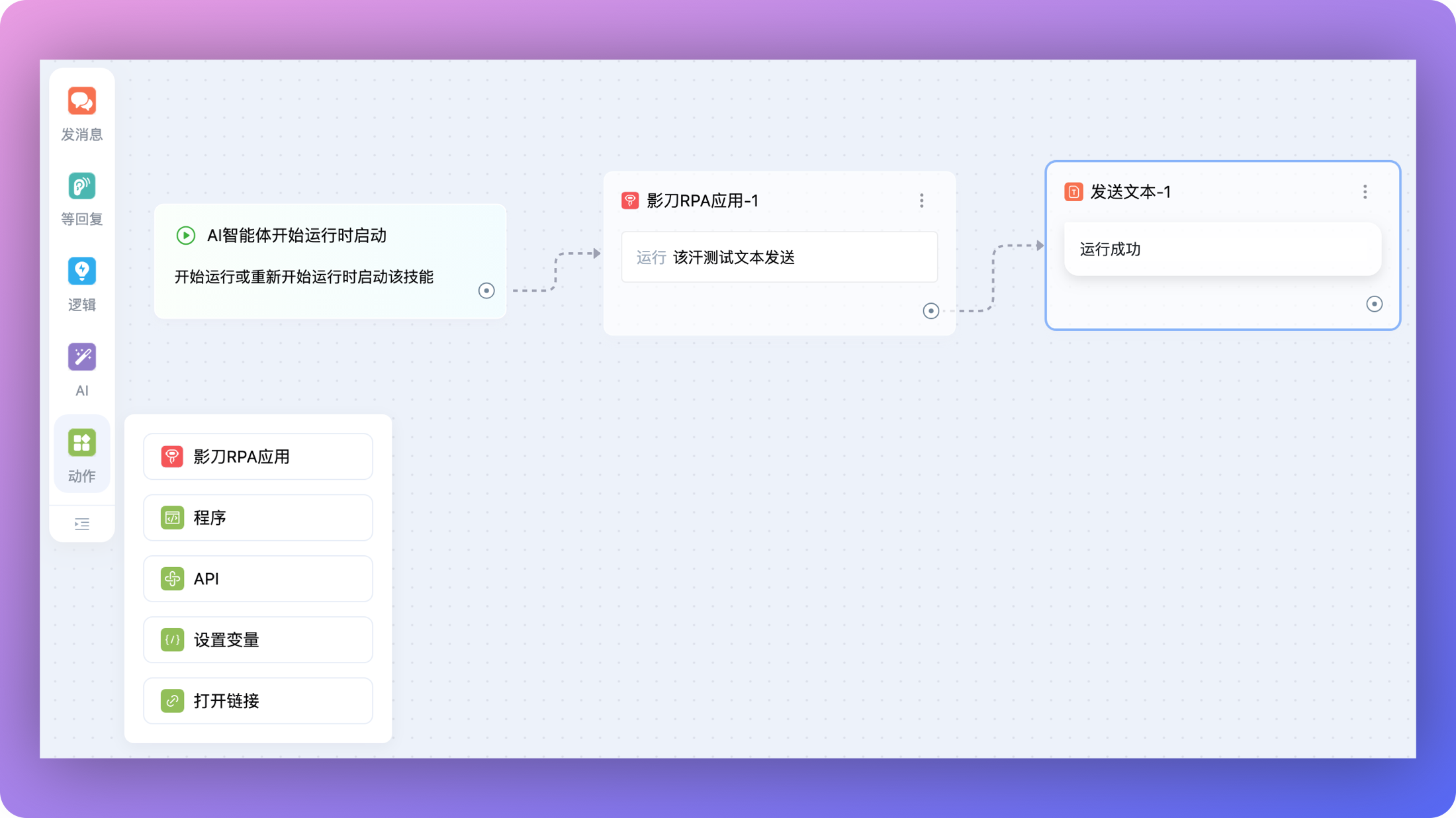
Task: Add the 设置变量 action item
Action: click(258, 640)
